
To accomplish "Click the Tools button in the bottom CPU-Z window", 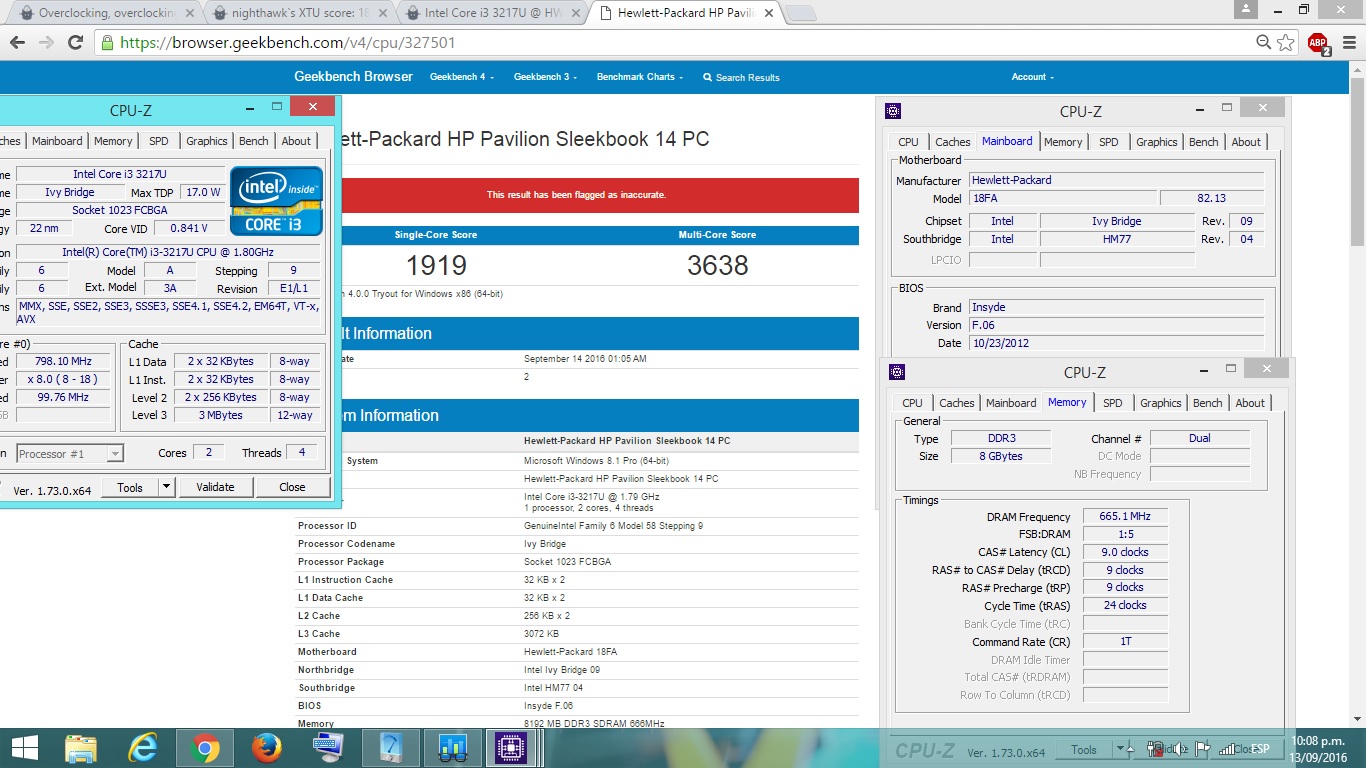I will pos(1084,749).
